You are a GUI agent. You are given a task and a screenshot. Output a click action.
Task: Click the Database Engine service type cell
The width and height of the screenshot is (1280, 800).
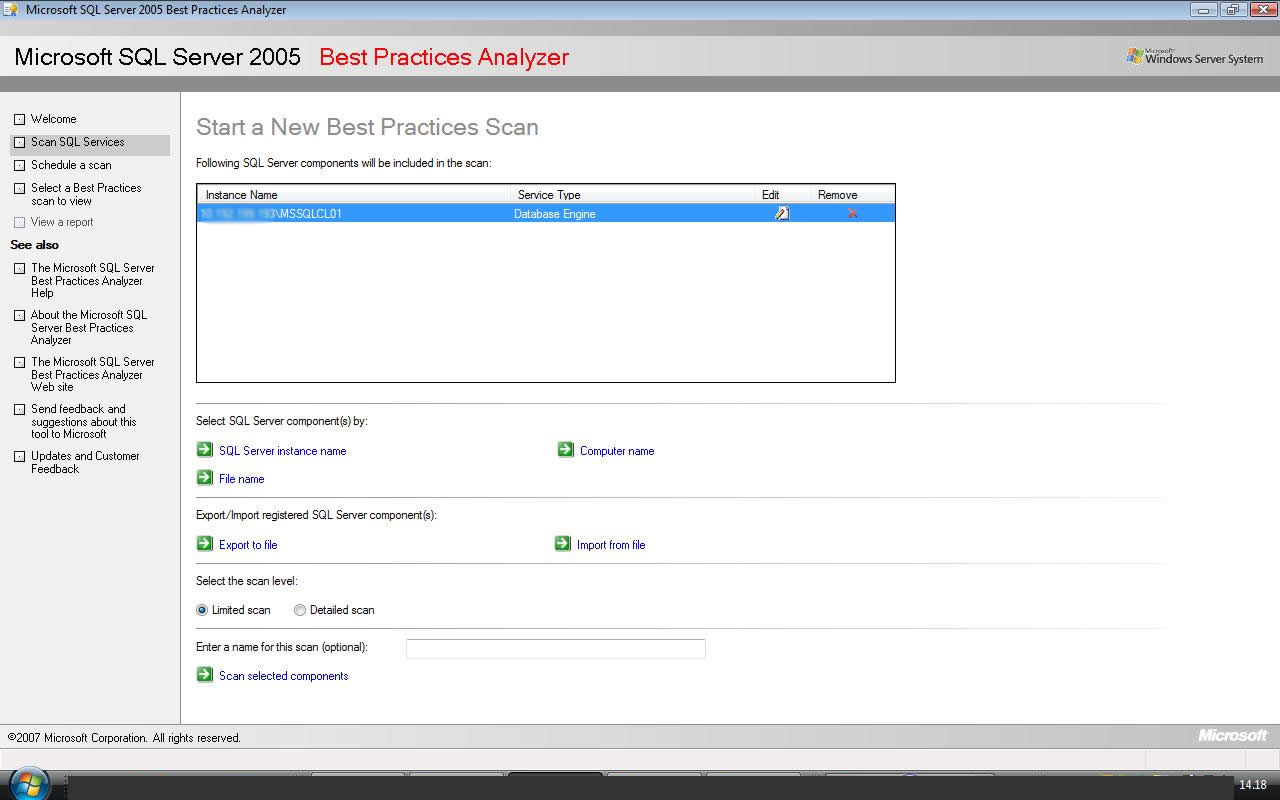(x=554, y=214)
